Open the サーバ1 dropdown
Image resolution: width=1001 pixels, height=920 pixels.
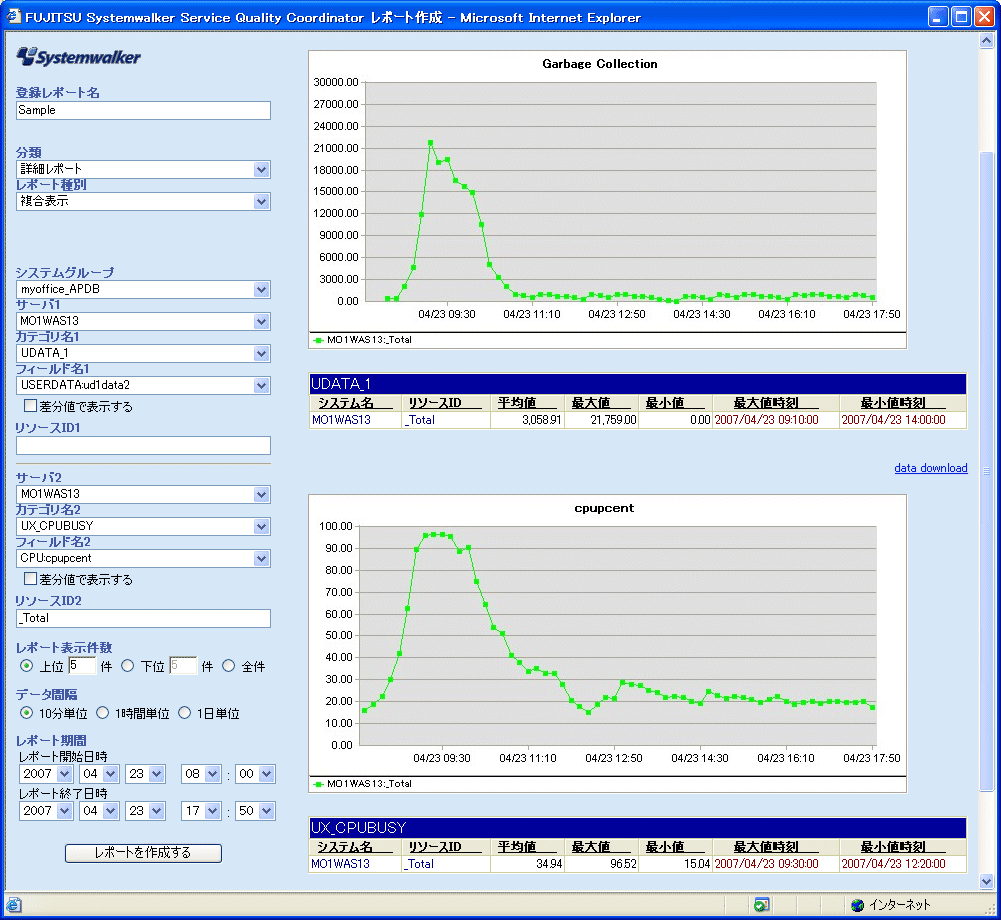pos(143,321)
